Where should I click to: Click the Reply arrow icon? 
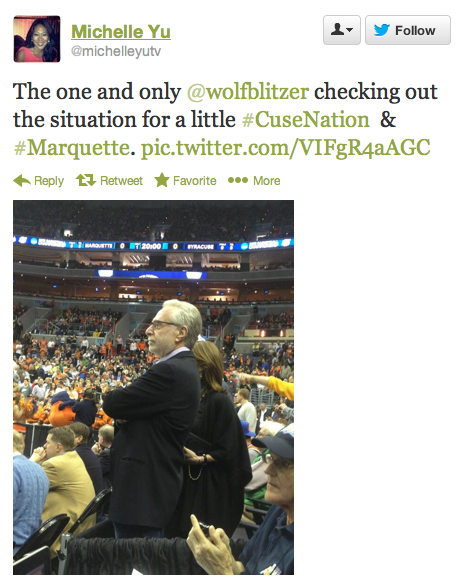(22, 181)
